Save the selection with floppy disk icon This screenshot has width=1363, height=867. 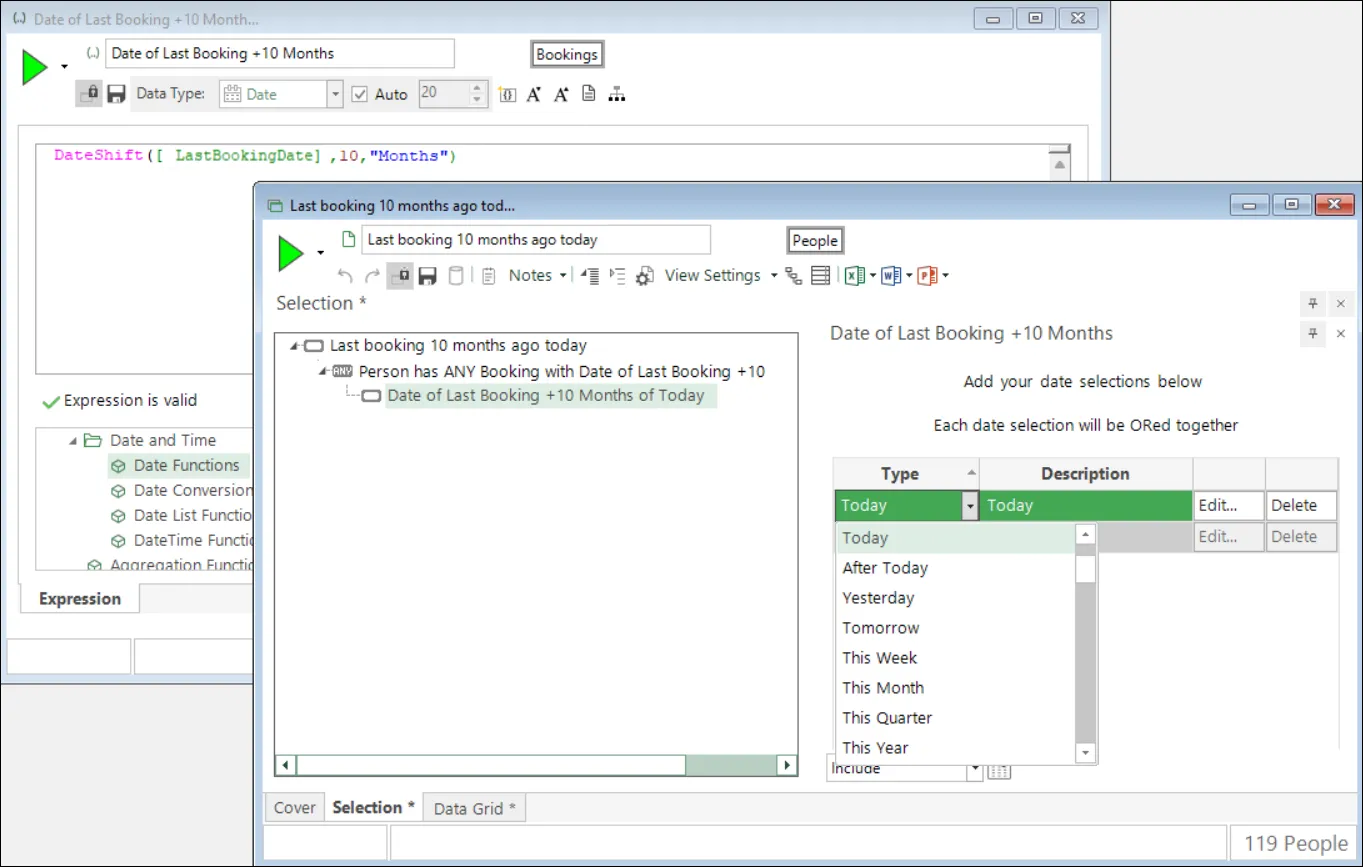[427, 276]
